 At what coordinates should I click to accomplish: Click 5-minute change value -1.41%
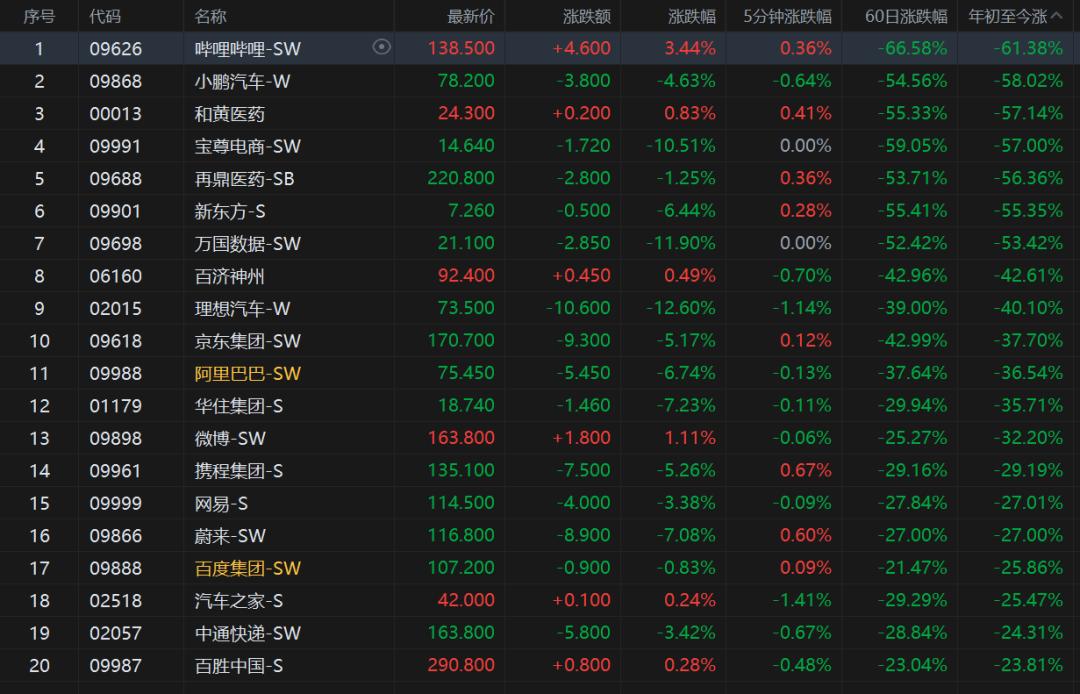coord(801,600)
